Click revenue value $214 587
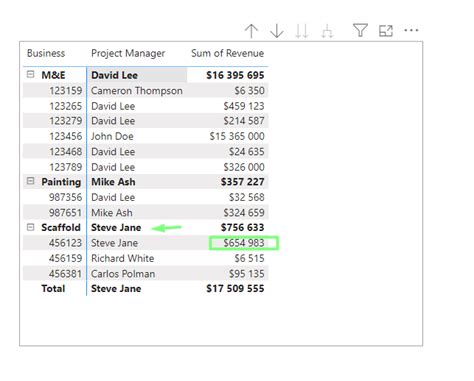474x381 pixels. coord(244,121)
